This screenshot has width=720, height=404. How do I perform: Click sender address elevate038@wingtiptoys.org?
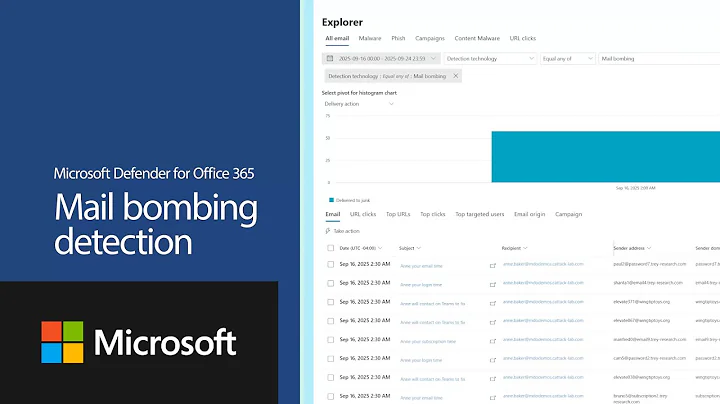[x=641, y=377]
